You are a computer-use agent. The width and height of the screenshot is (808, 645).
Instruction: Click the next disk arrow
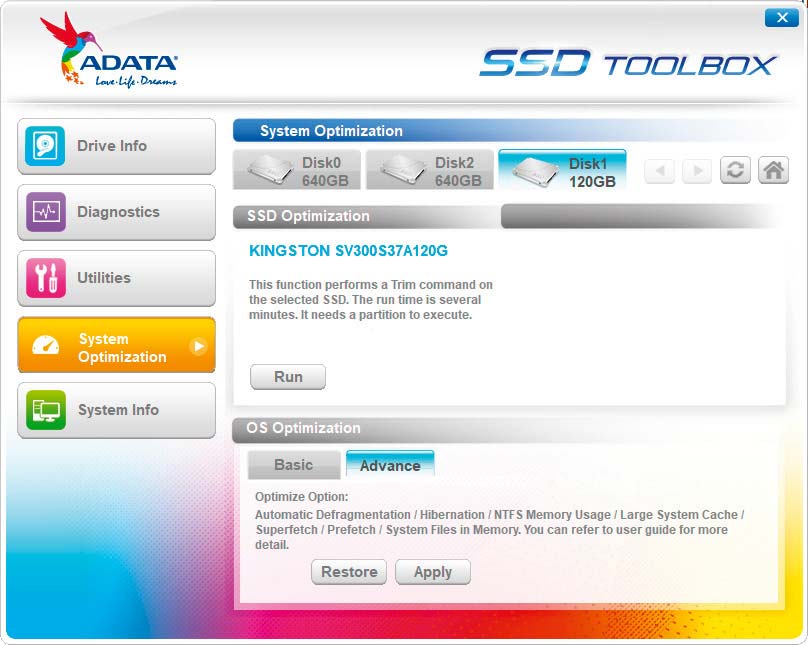tap(697, 170)
